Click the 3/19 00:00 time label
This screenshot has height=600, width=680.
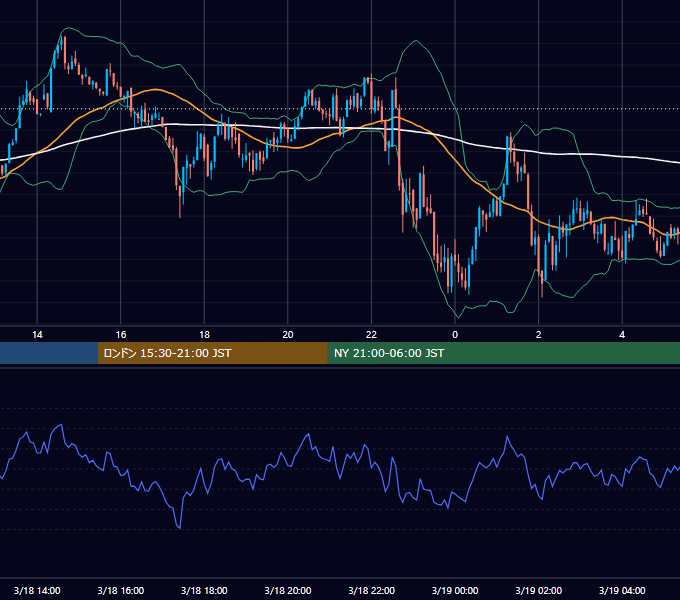pyautogui.click(x=455, y=590)
